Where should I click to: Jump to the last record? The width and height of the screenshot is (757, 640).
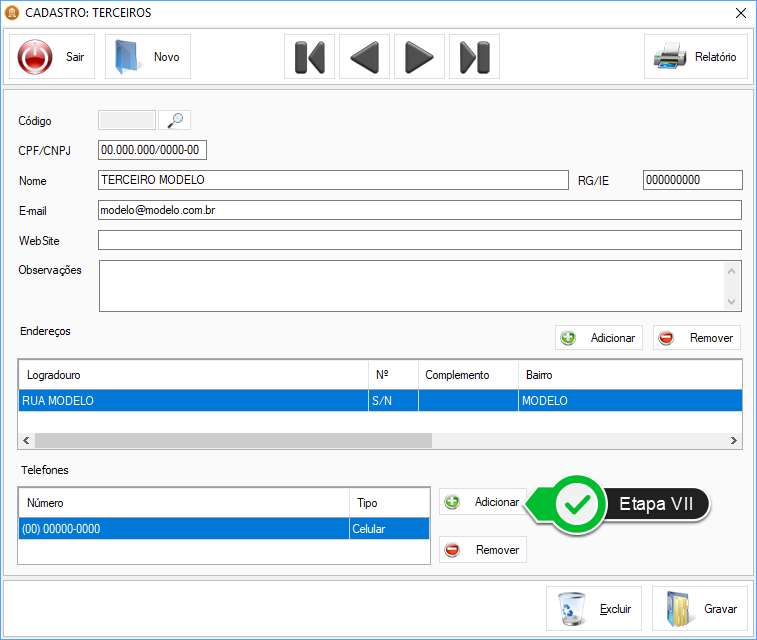(475, 56)
